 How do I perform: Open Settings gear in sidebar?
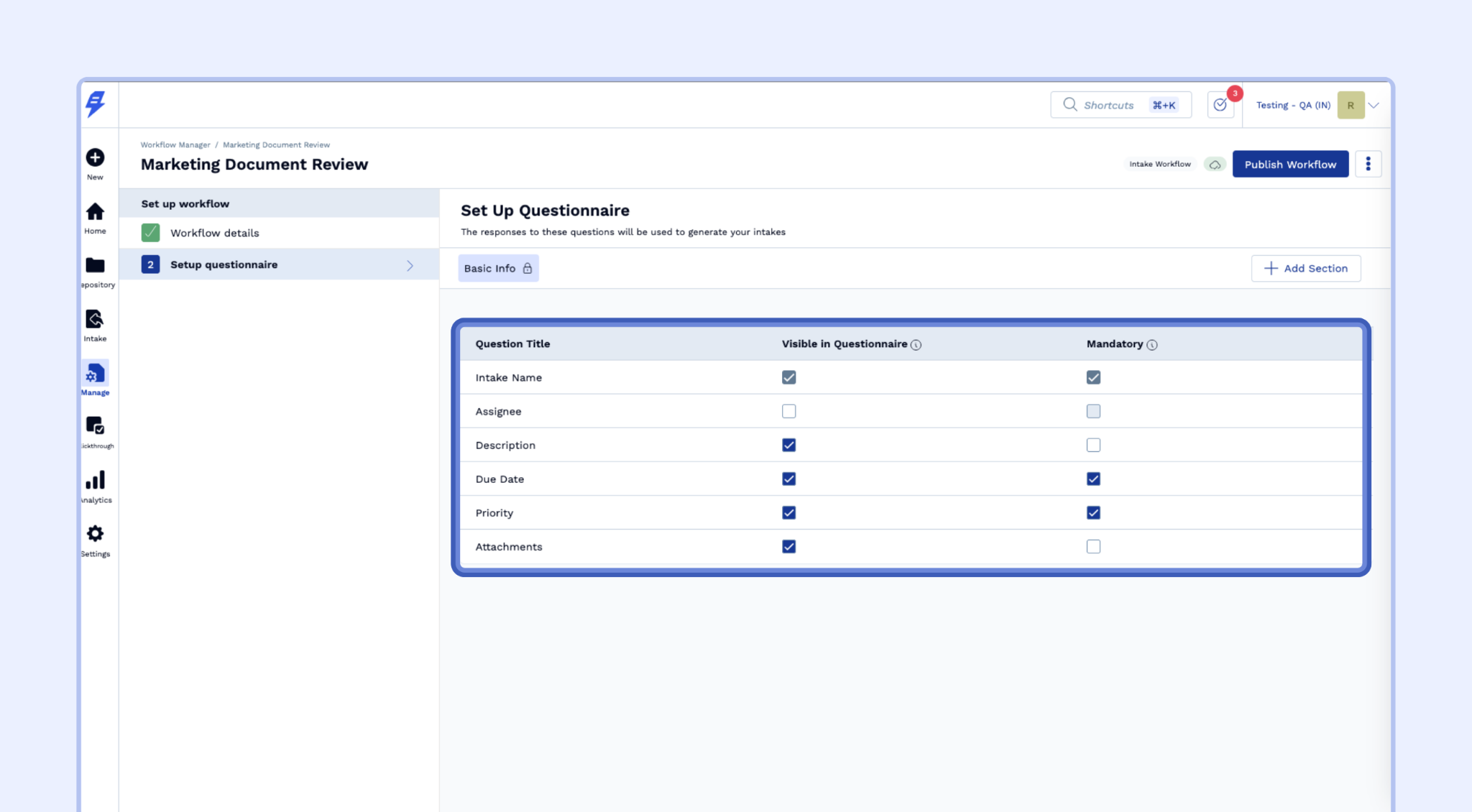(95, 534)
